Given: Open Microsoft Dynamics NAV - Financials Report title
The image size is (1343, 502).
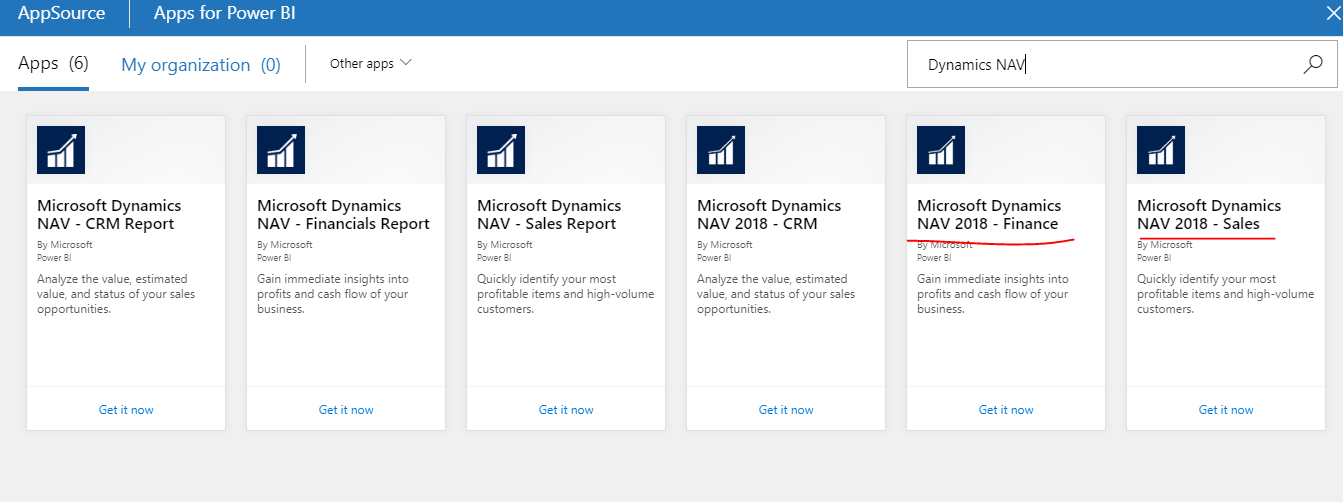Looking at the screenshot, I should [x=343, y=215].
